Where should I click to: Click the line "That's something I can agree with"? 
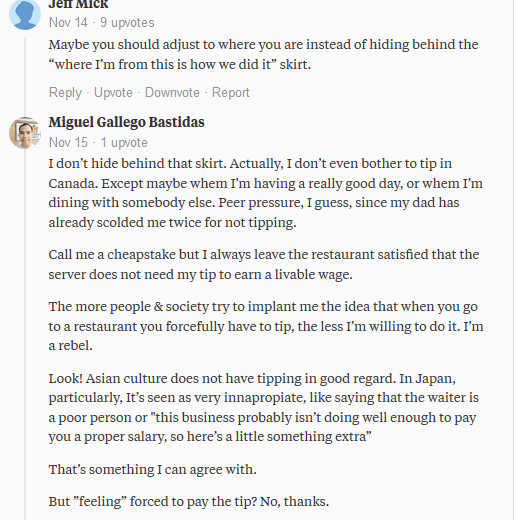point(153,470)
